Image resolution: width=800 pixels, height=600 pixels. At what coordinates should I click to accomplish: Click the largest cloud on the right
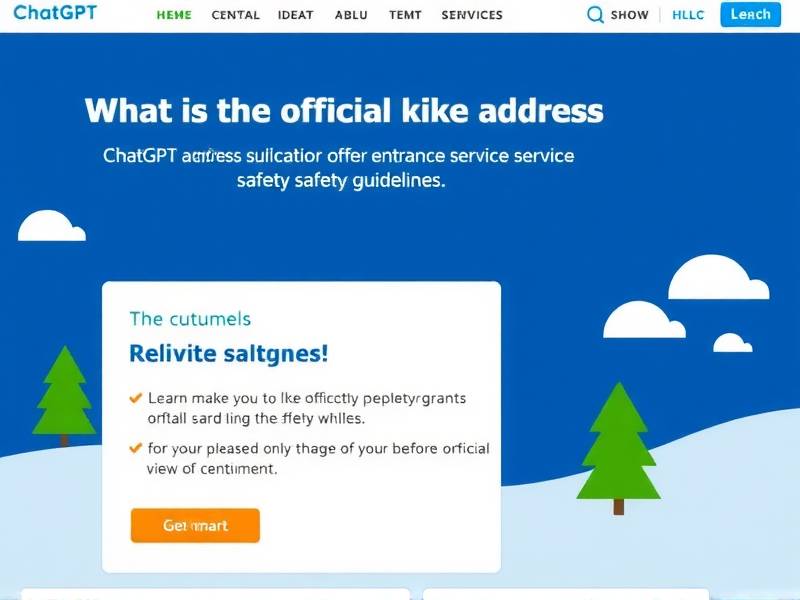pos(718,278)
